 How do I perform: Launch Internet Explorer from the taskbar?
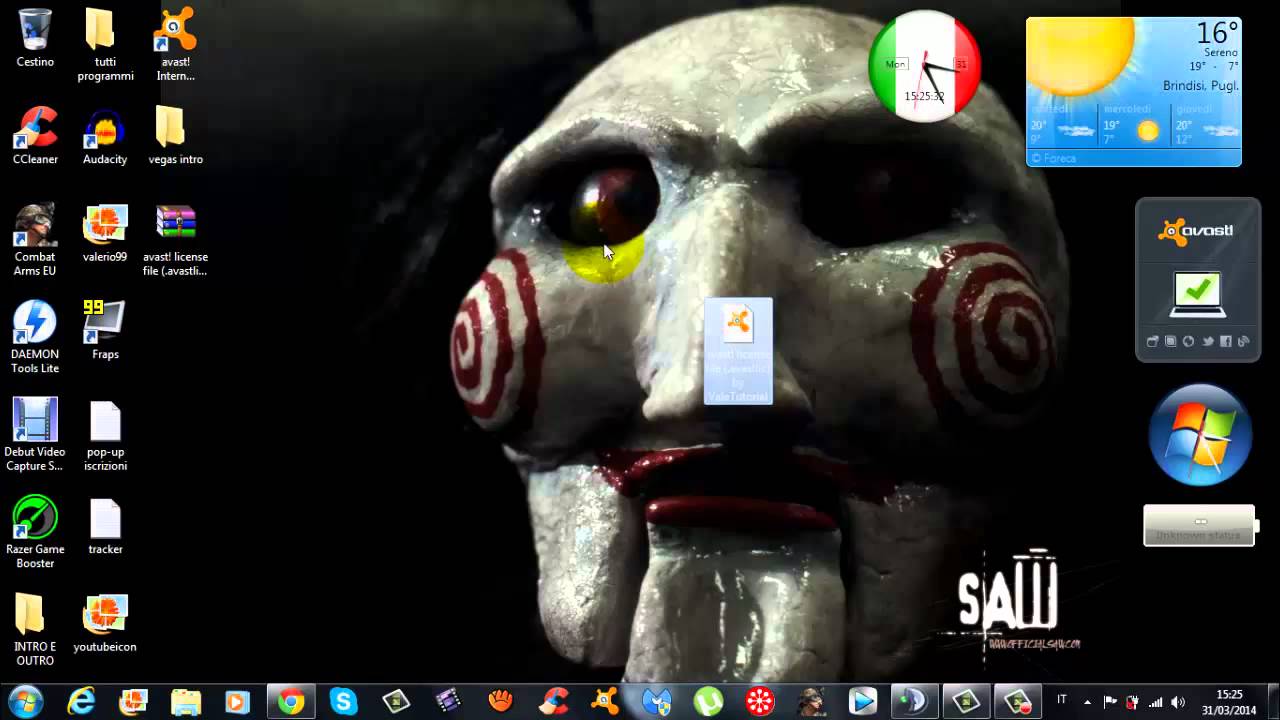tap(81, 702)
